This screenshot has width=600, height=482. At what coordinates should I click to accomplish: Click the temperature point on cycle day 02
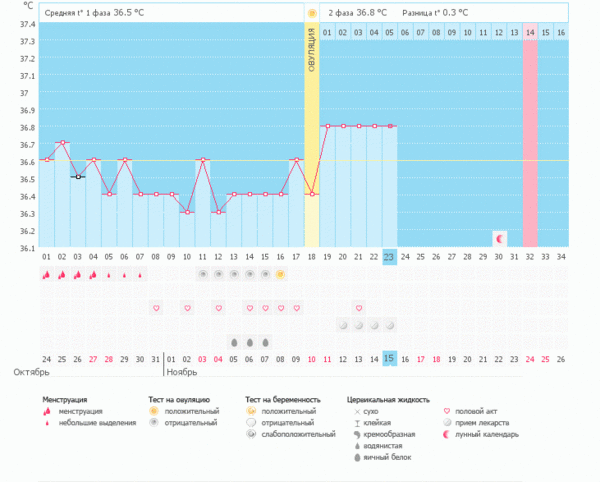click(x=63, y=143)
